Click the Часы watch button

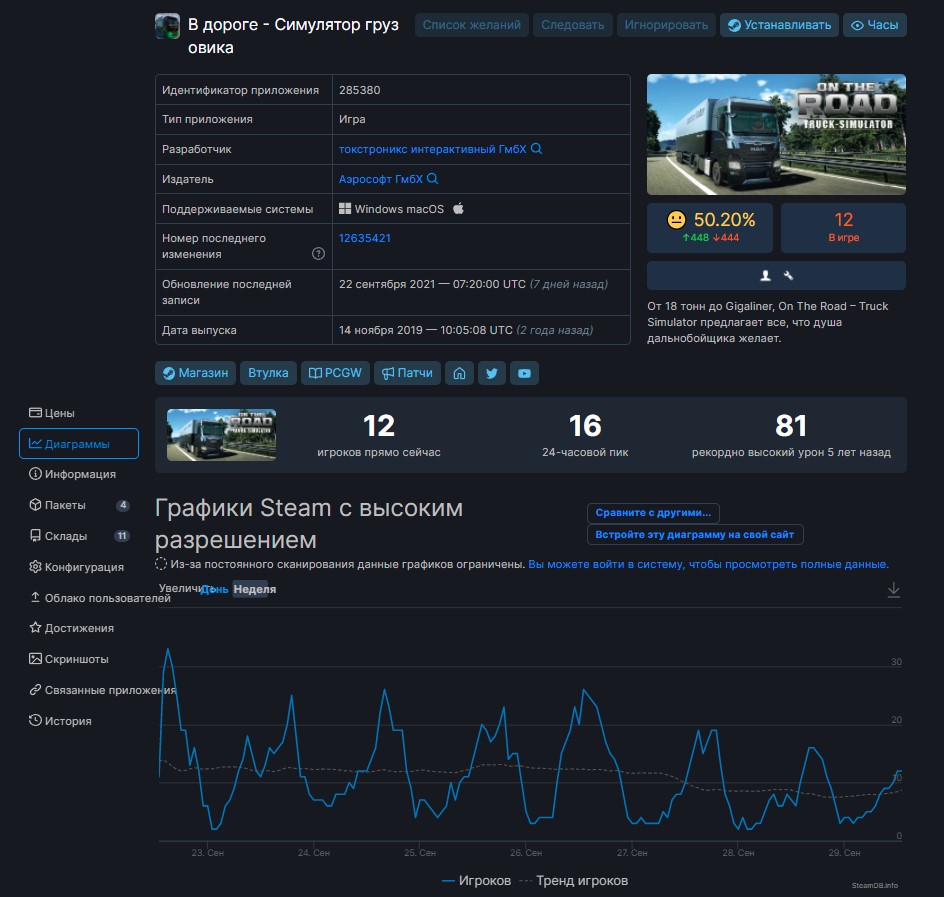(x=875, y=25)
